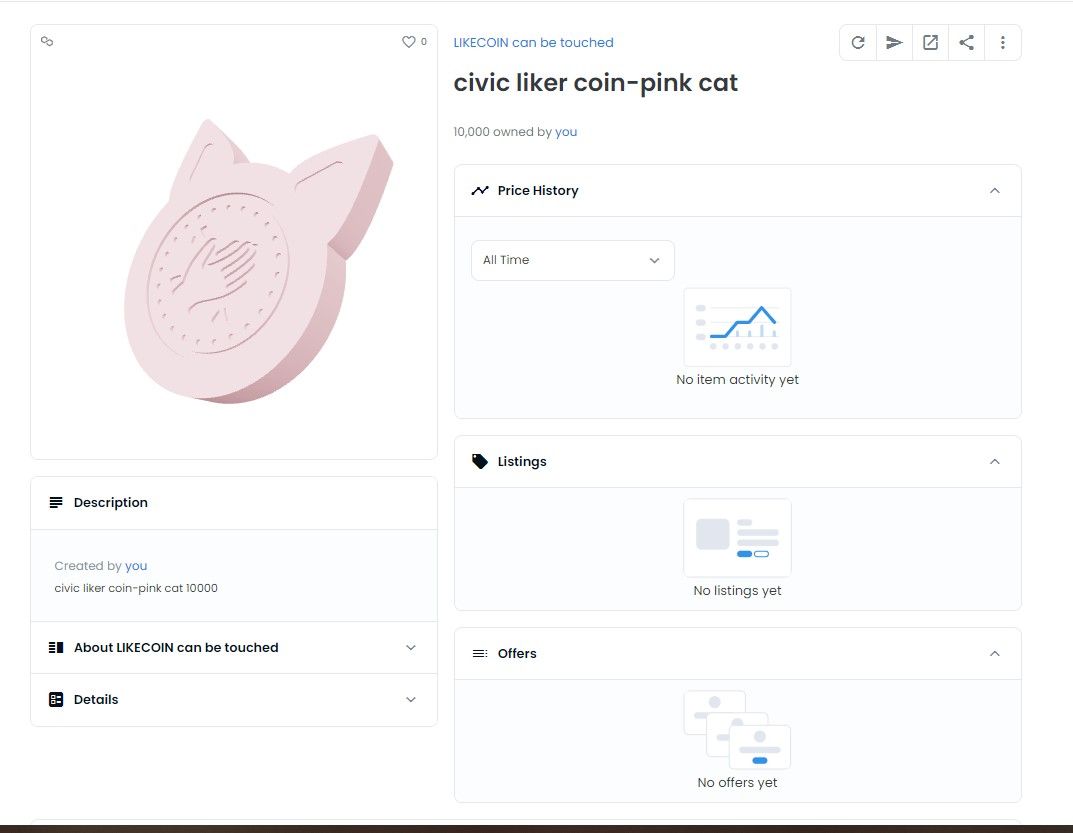Viewport: 1073px width, 833px height.
Task: Click the Price History trend icon
Action: click(480, 191)
